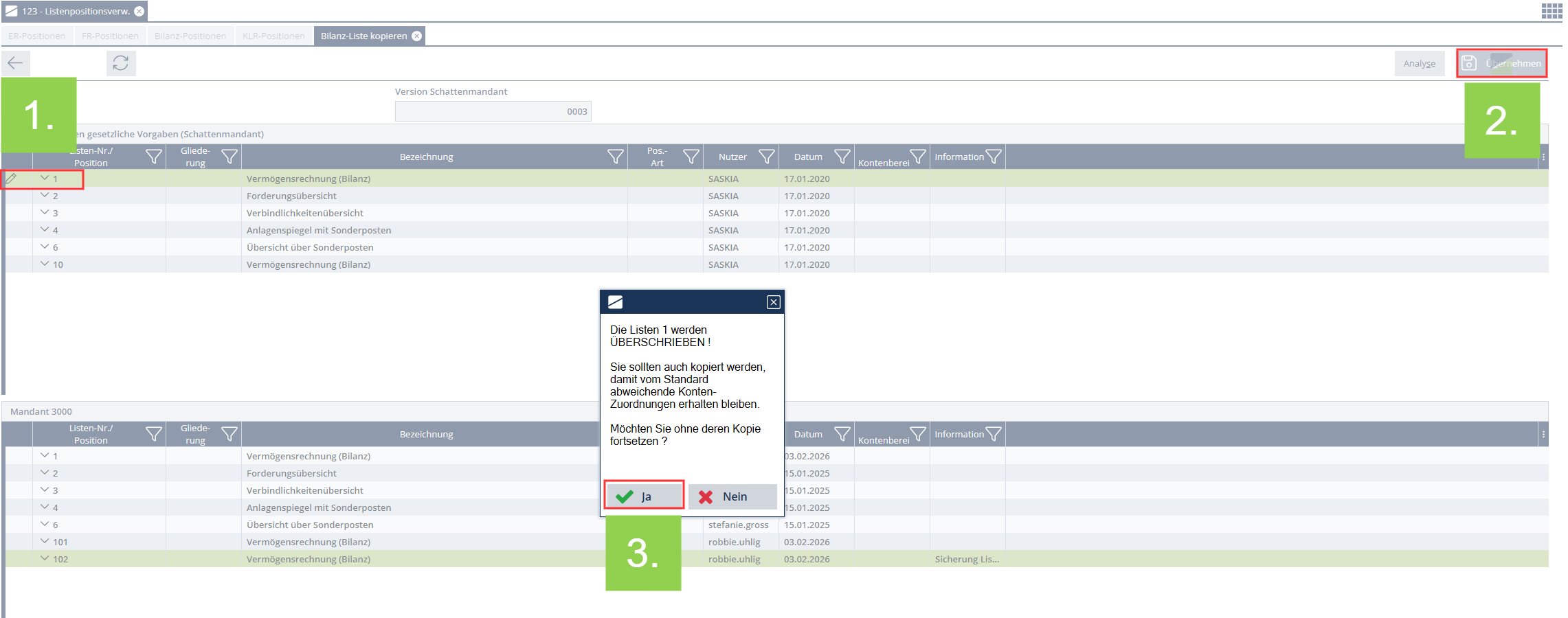Switch to the ER-Positionen tab
The height and width of the screenshot is (618, 1568).
[x=37, y=36]
